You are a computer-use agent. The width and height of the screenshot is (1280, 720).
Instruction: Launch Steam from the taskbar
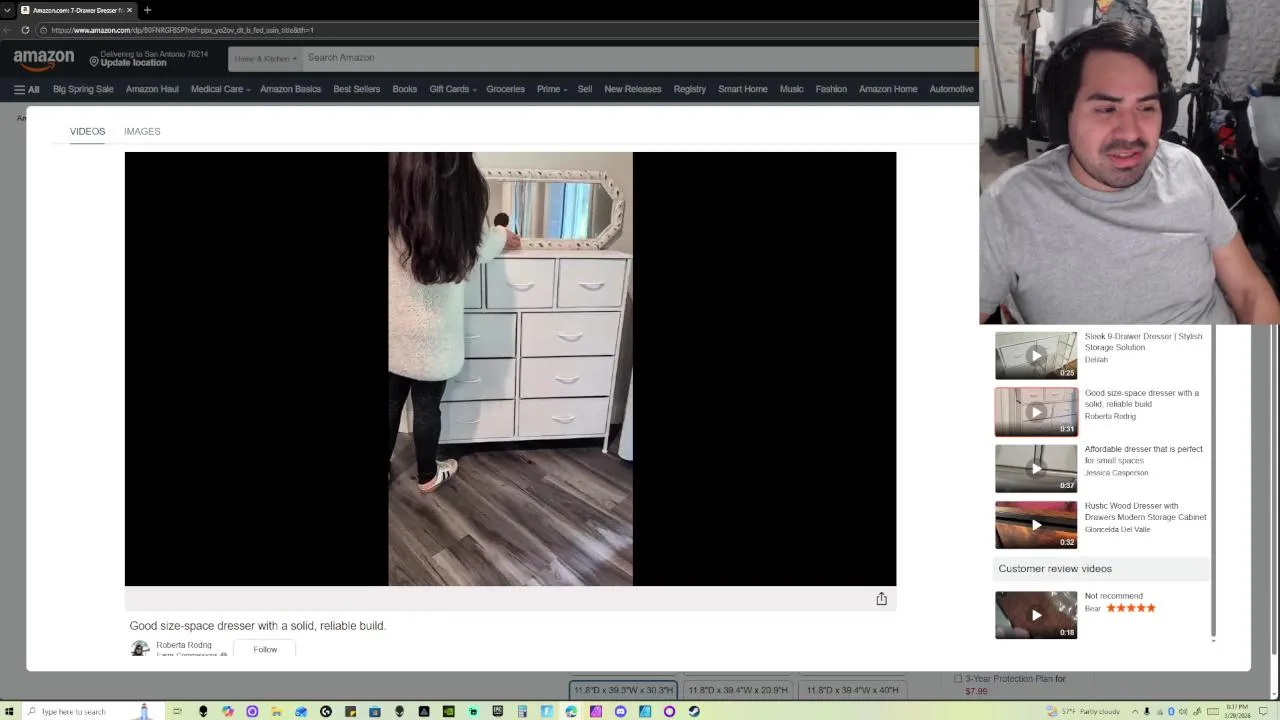(x=694, y=711)
